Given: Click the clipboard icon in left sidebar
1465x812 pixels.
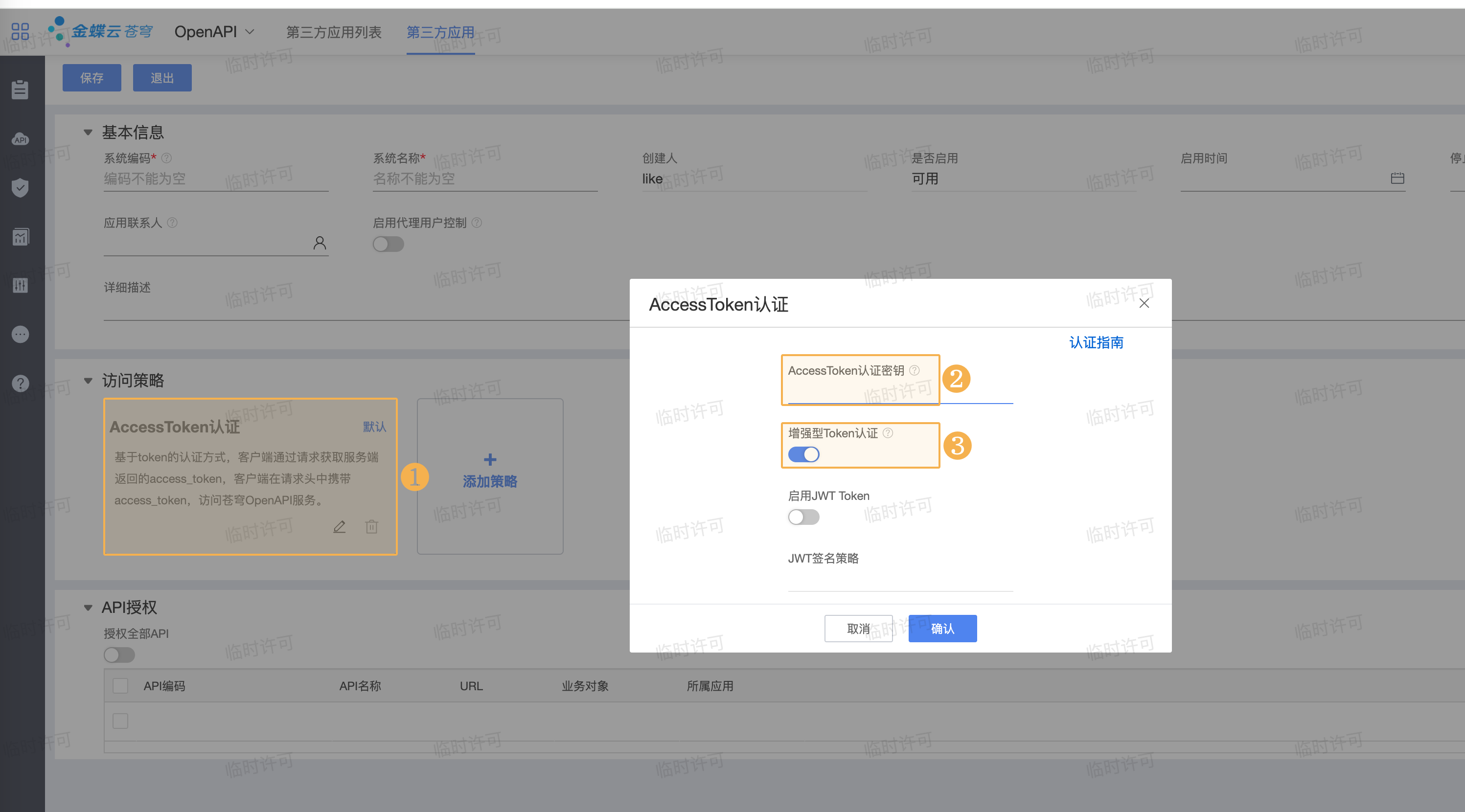Looking at the screenshot, I should [x=21, y=90].
